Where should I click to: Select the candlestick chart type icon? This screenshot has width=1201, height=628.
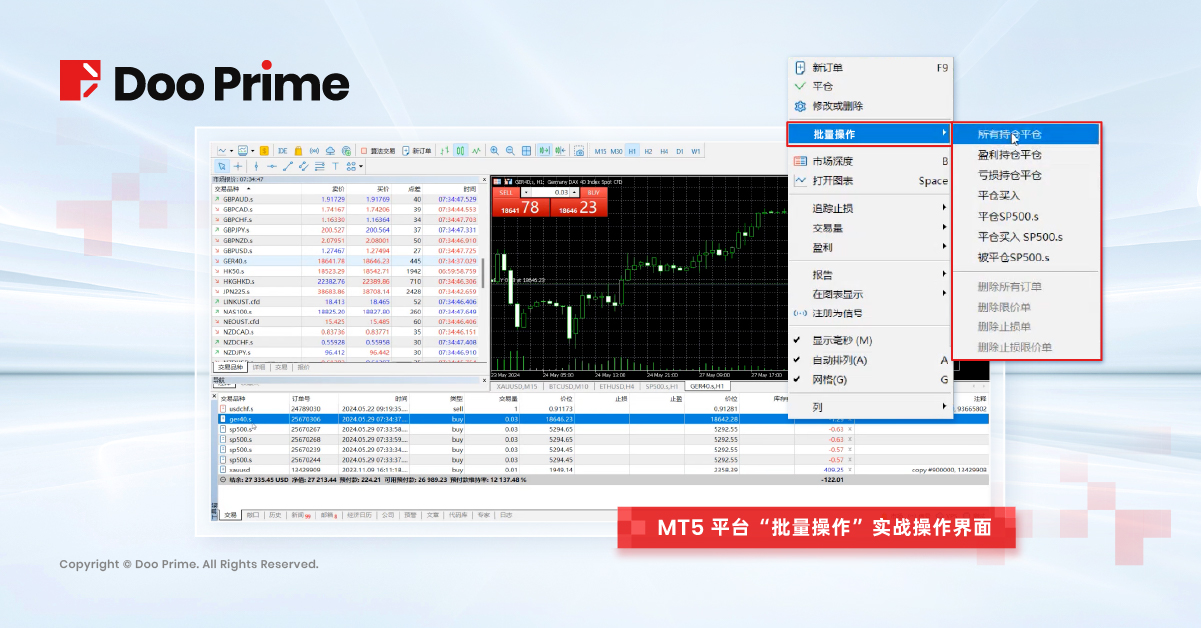pos(460,151)
